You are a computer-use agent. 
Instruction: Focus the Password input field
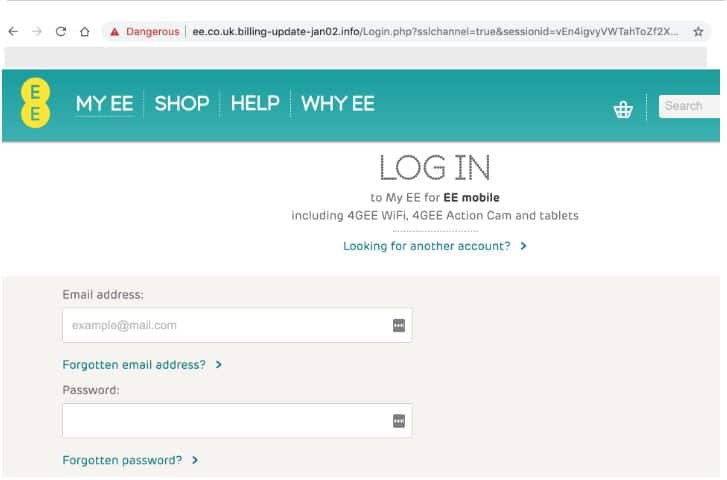[x=237, y=421]
